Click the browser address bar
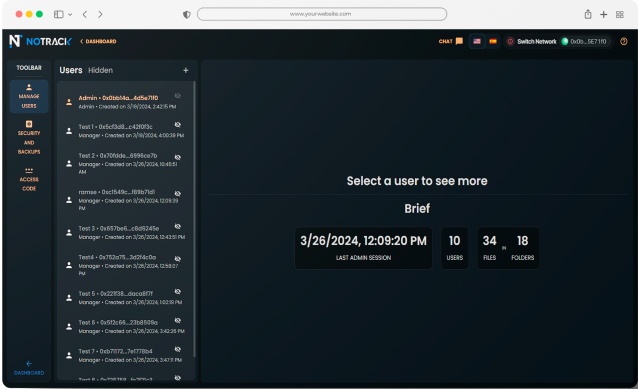 [x=322, y=14]
